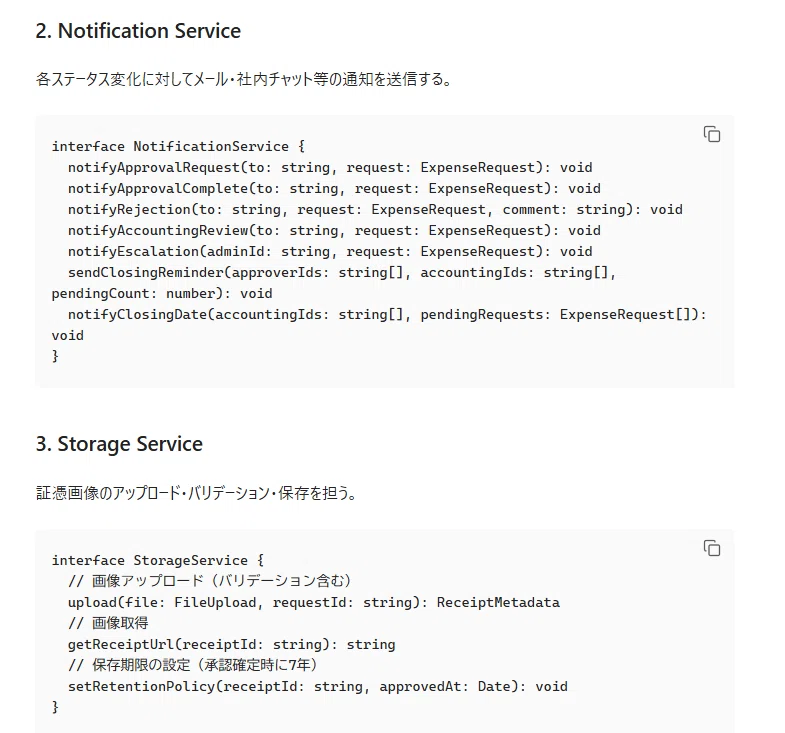Click the '// 画像取得' comment line
Screen dimensions: 785x733
[x=108, y=623]
